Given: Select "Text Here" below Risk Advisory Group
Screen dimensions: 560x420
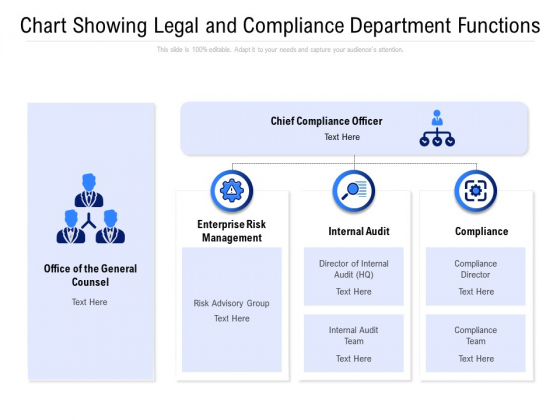Looking at the screenshot, I should 232,319.
